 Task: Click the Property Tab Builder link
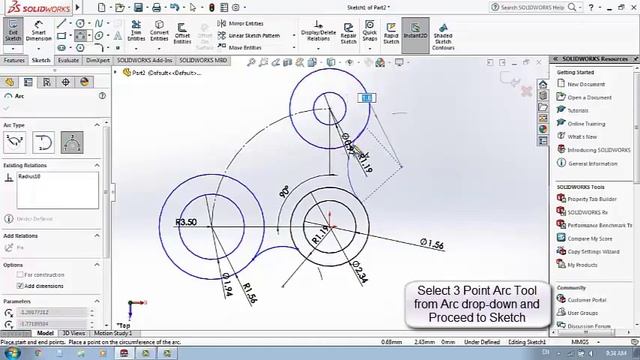[x=592, y=199]
